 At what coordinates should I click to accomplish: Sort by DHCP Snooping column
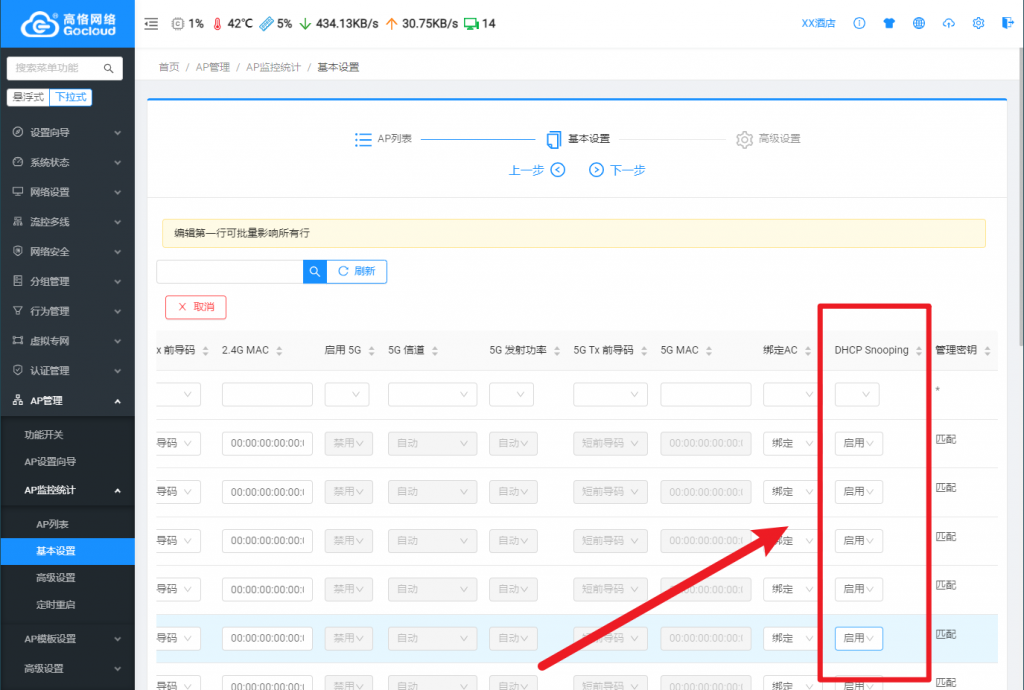[919, 351]
